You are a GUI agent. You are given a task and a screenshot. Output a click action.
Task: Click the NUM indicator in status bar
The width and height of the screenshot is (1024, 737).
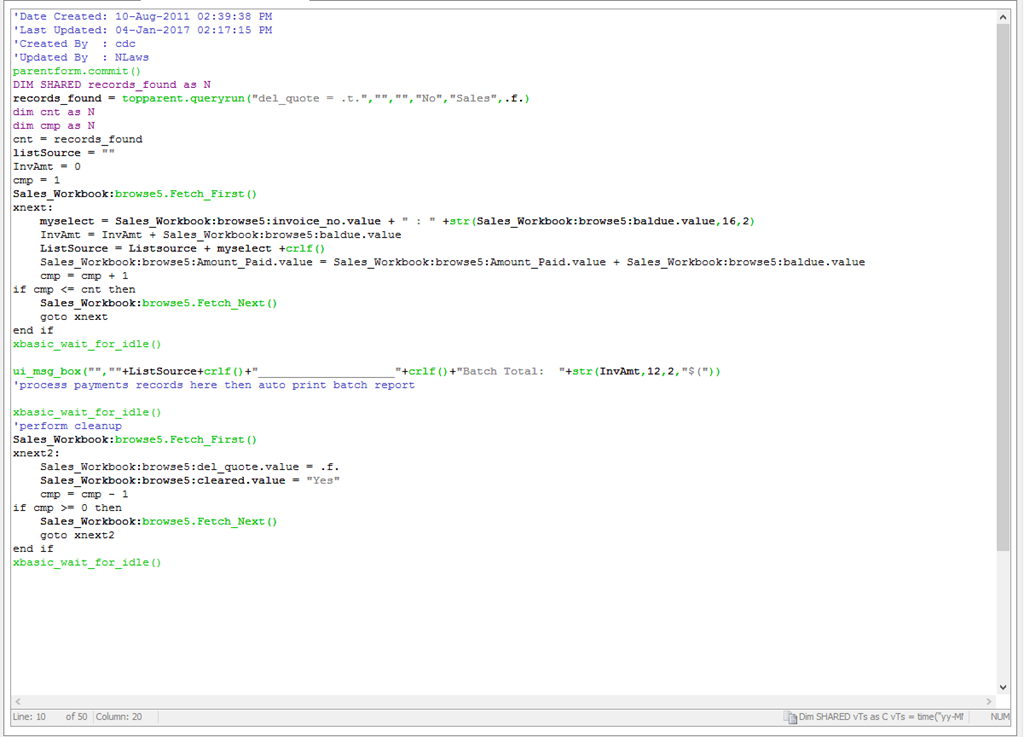pos(1000,717)
